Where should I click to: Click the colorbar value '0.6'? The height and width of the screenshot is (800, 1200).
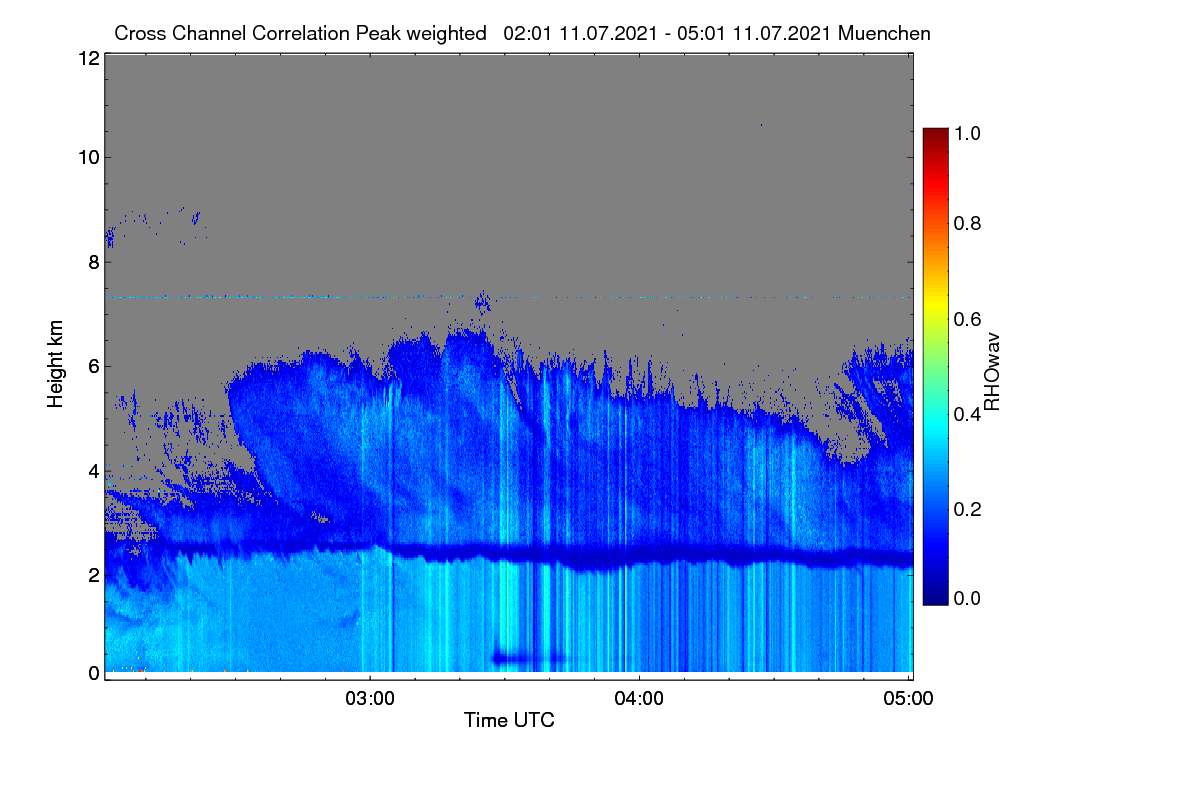pos(968,319)
